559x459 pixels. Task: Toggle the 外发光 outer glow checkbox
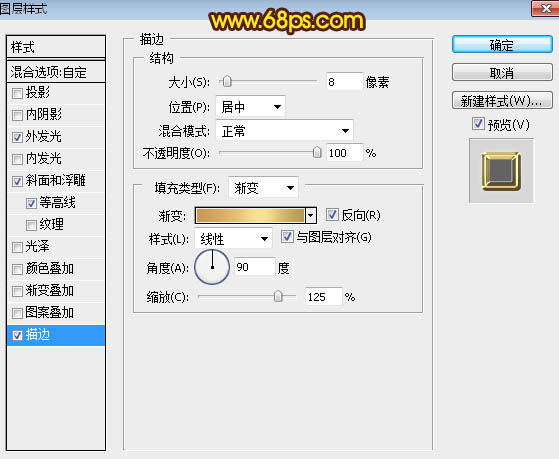point(17,137)
